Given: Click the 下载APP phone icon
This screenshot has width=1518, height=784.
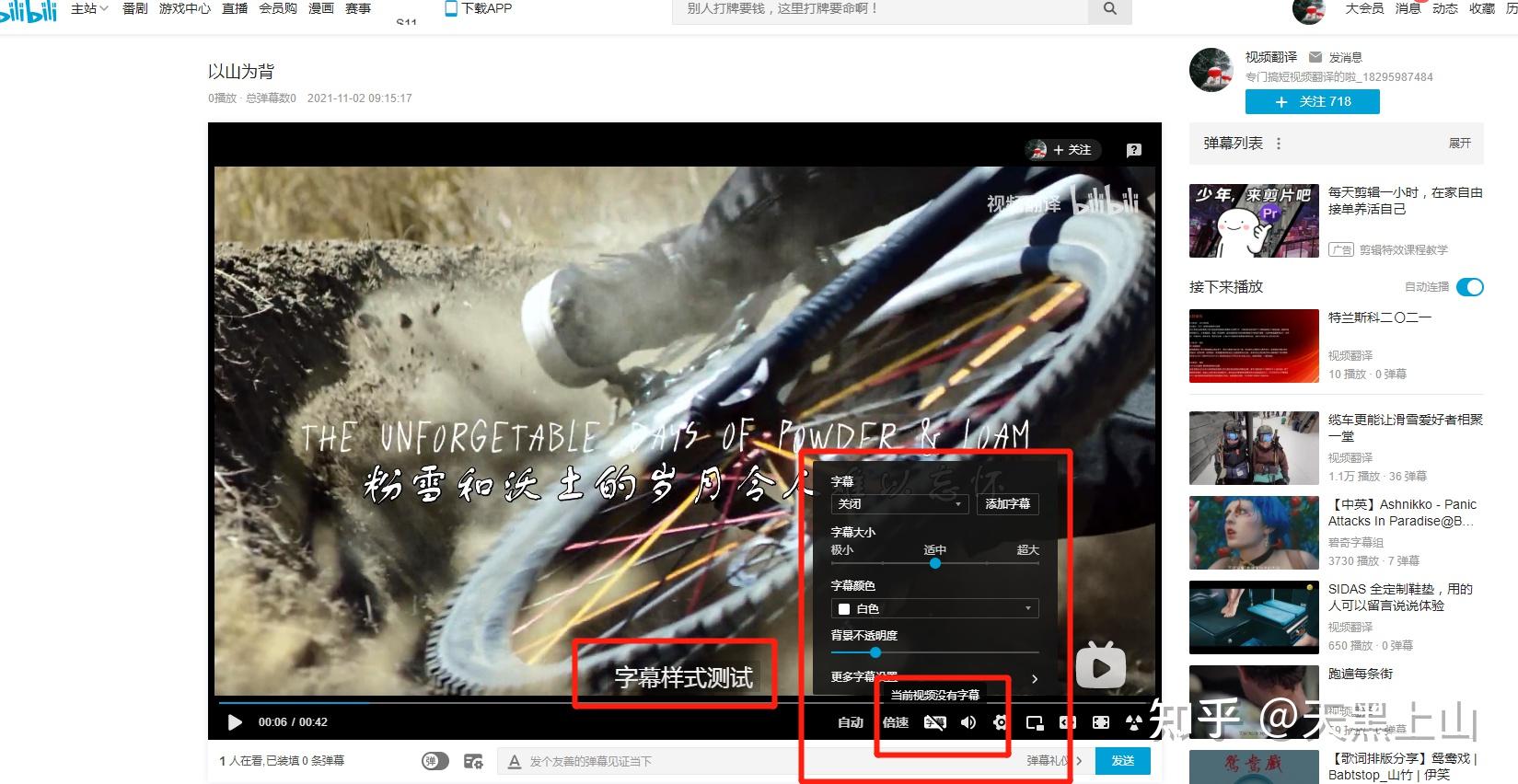Looking at the screenshot, I should (451, 8).
